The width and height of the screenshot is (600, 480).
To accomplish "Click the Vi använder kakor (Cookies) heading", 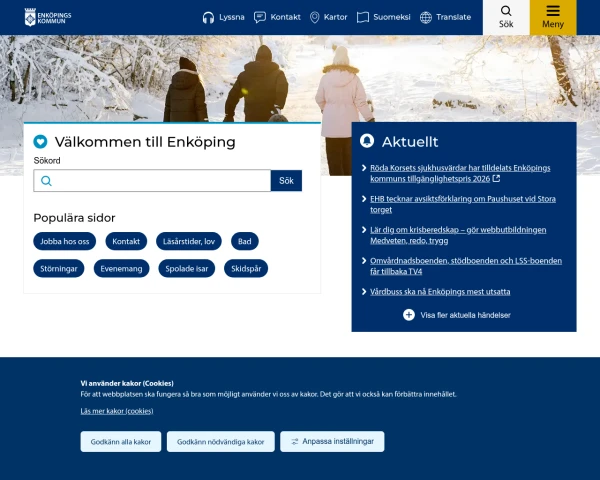I will (x=127, y=383).
